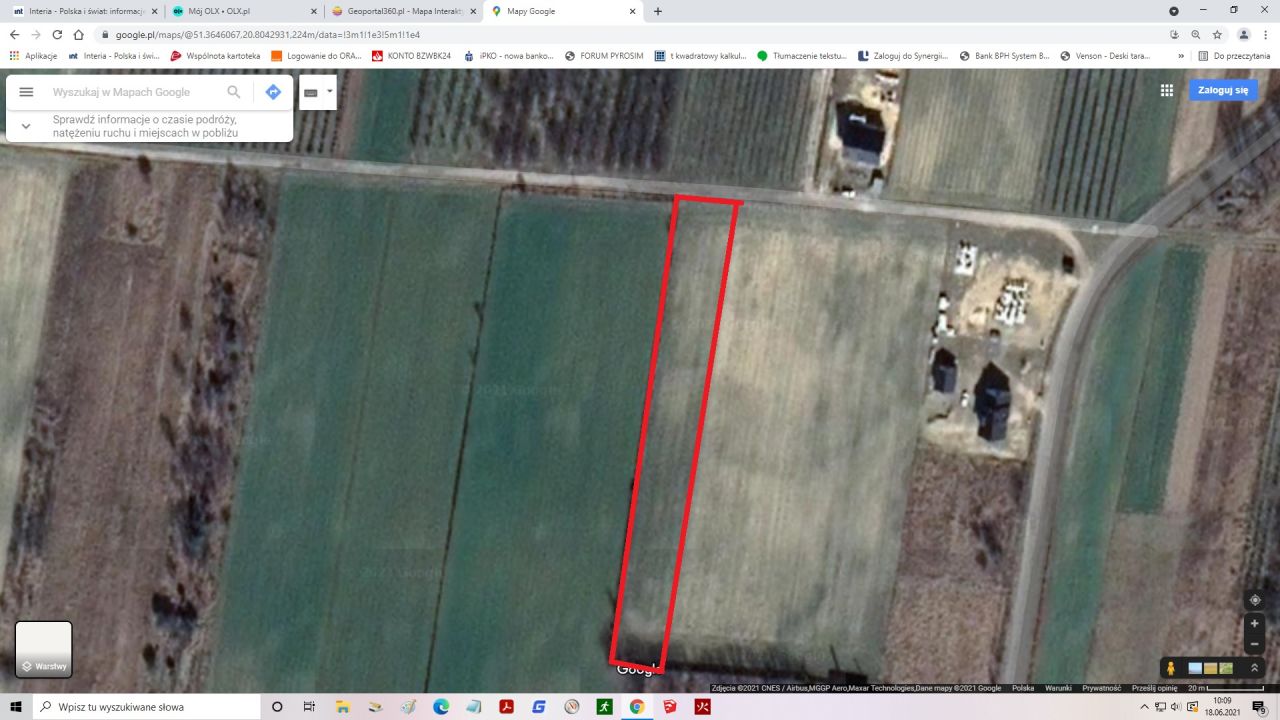Open the Windows notification center

tap(1259, 707)
